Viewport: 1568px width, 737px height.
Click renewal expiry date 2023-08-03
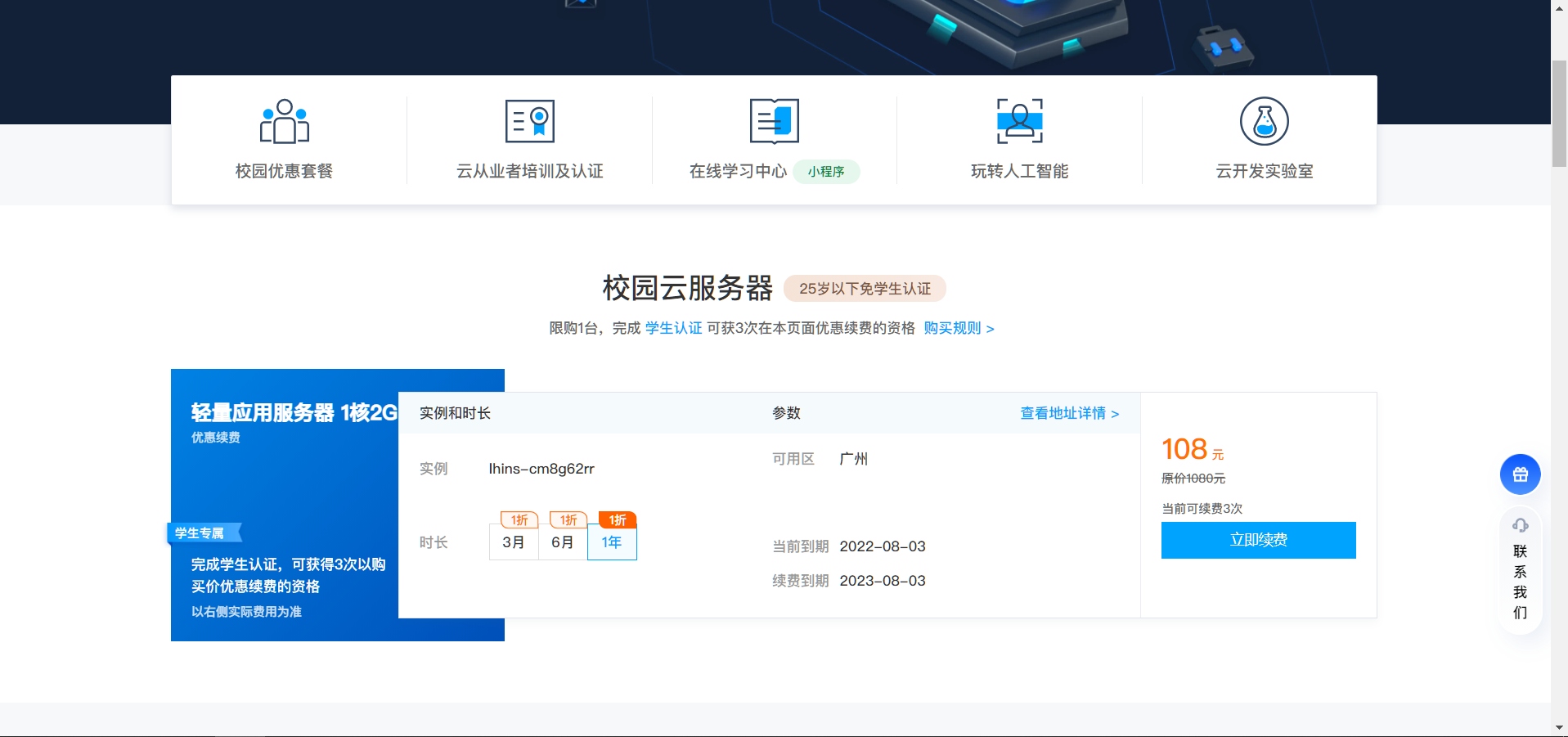(x=883, y=581)
